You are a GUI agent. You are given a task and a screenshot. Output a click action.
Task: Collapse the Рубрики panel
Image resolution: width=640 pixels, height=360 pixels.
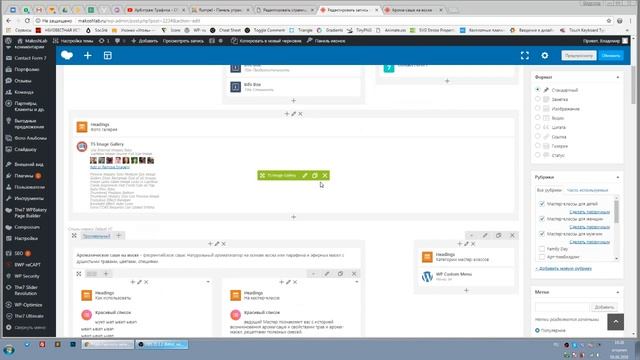[618, 178]
